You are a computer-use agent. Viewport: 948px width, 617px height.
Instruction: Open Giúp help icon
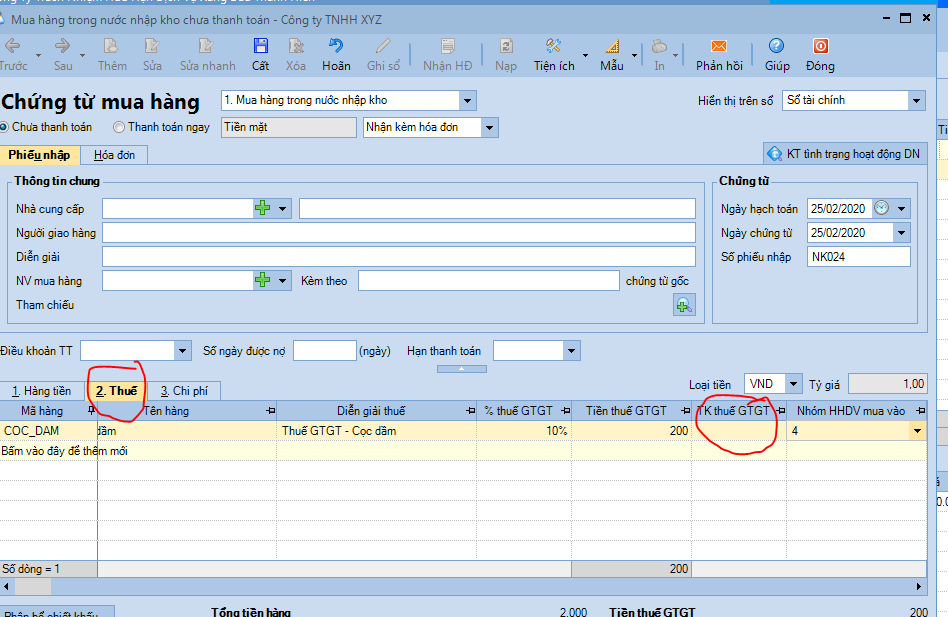(x=776, y=47)
